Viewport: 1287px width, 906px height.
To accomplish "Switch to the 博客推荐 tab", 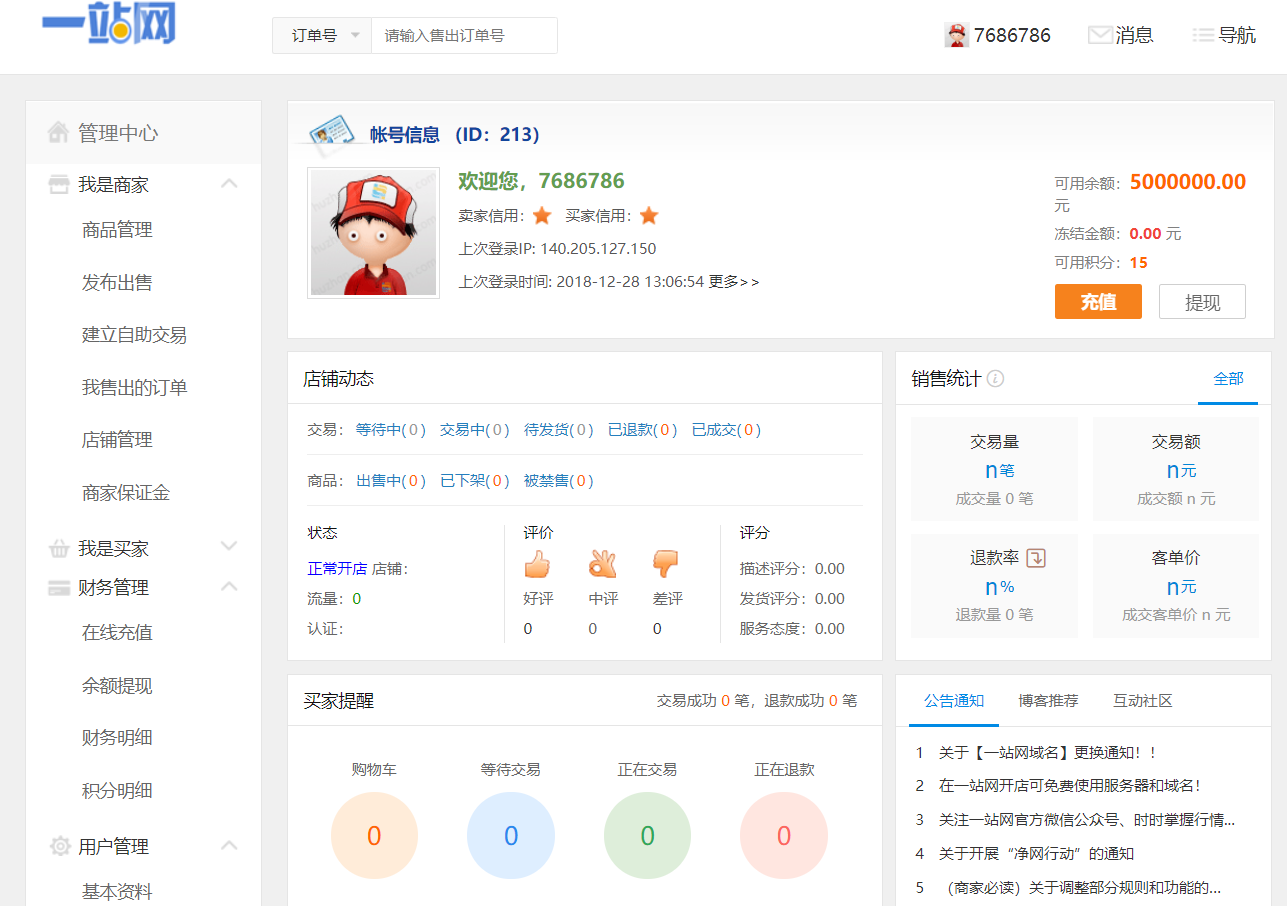I will pyautogui.click(x=1048, y=701).
